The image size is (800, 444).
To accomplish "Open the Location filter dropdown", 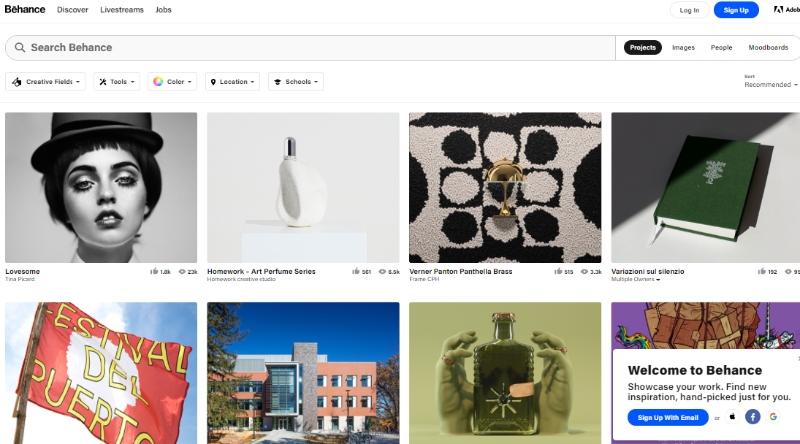I will (x=231, y=82).
